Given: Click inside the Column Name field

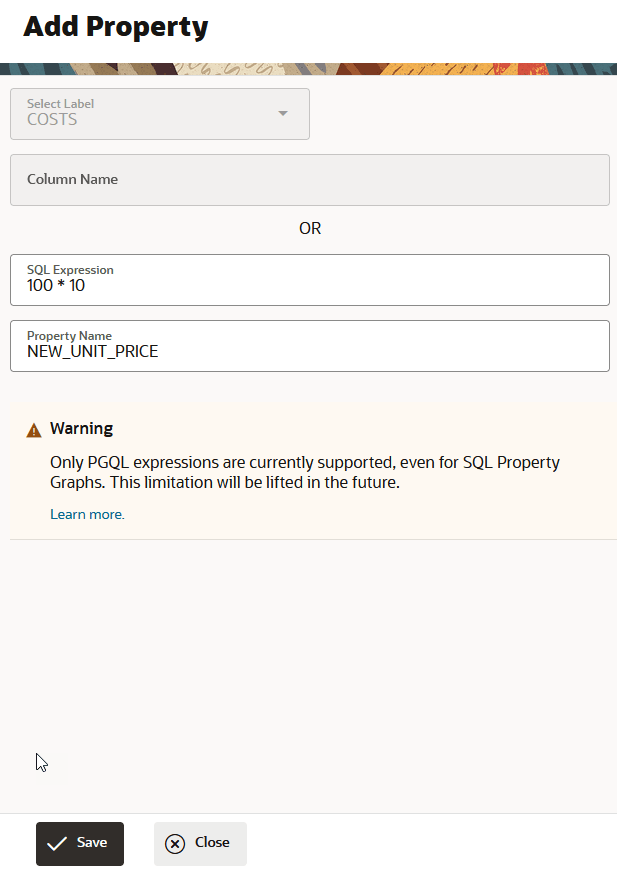Looking at the screenshot, I should (x=309, y=180).
